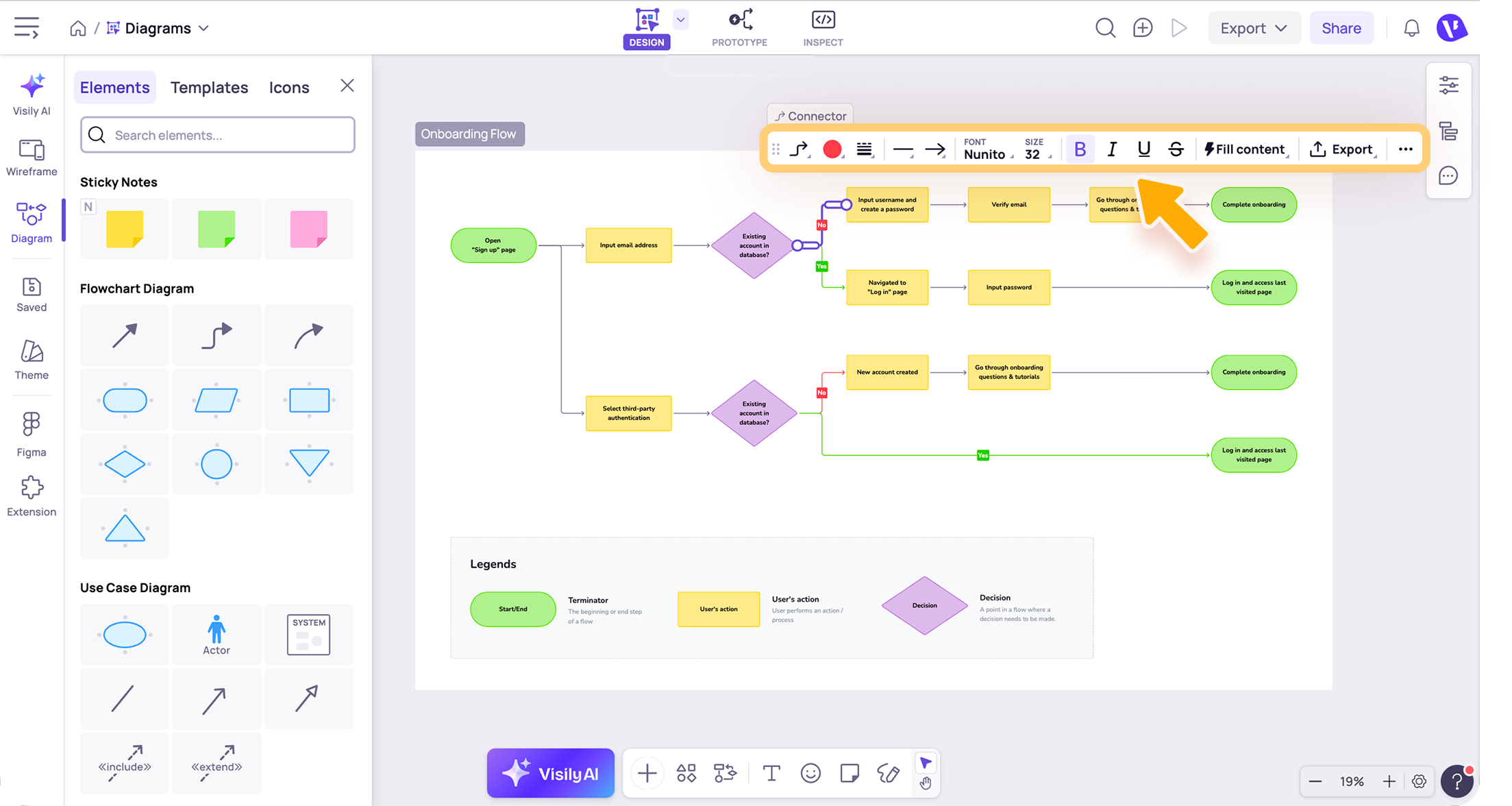Open the notifications bell

point(1412,28)
